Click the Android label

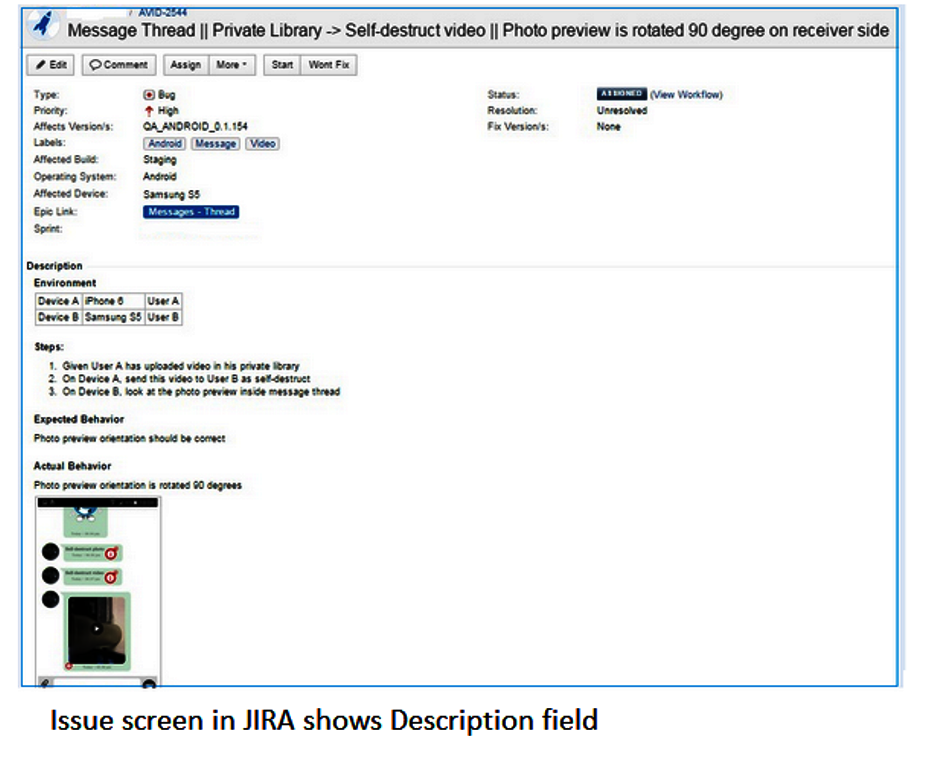[x=163, y=143]
